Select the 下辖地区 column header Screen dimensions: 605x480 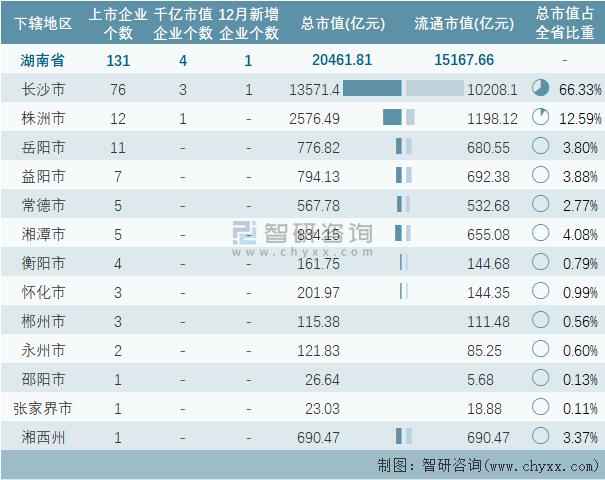43,22
